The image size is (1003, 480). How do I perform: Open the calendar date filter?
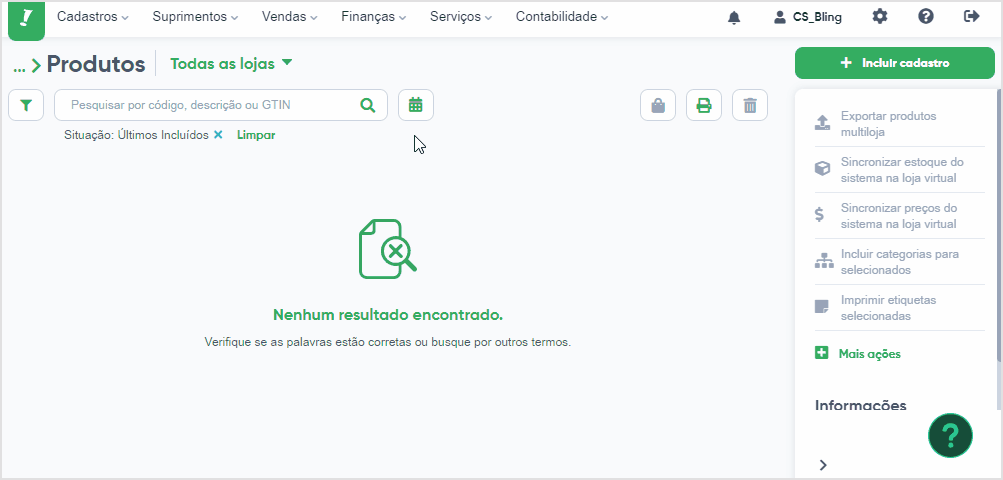(416, 105)
